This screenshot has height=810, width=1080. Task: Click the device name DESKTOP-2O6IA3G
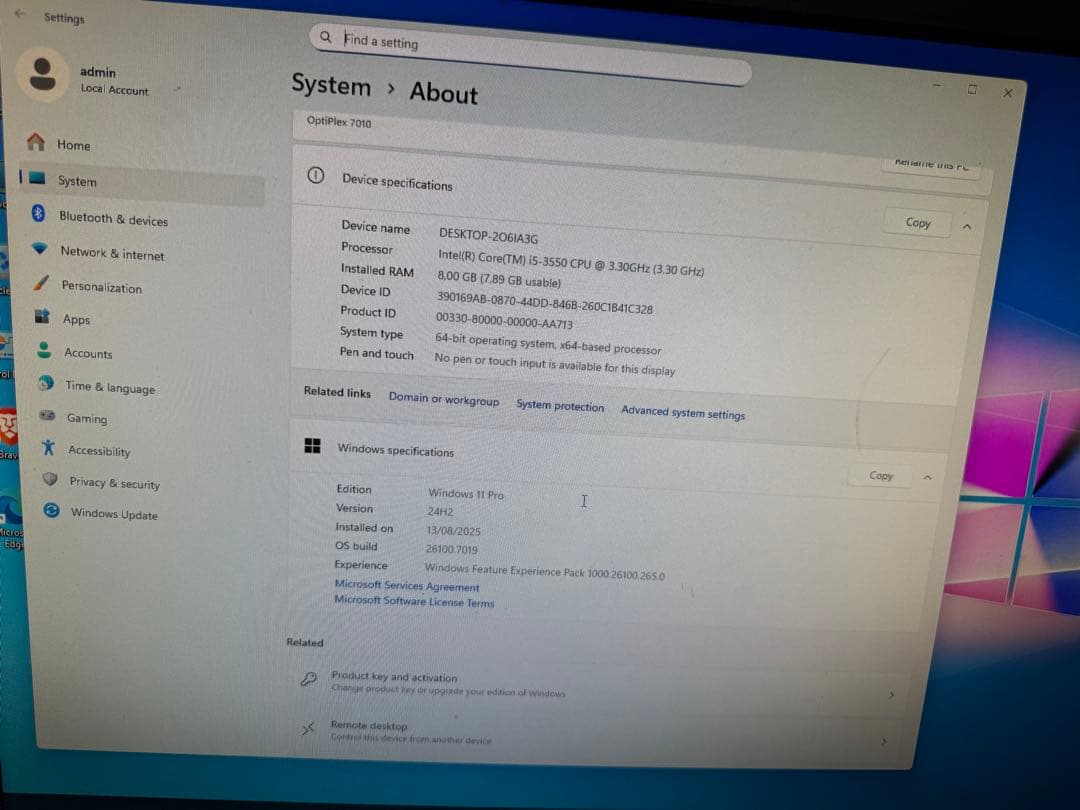tap(488, 236)
